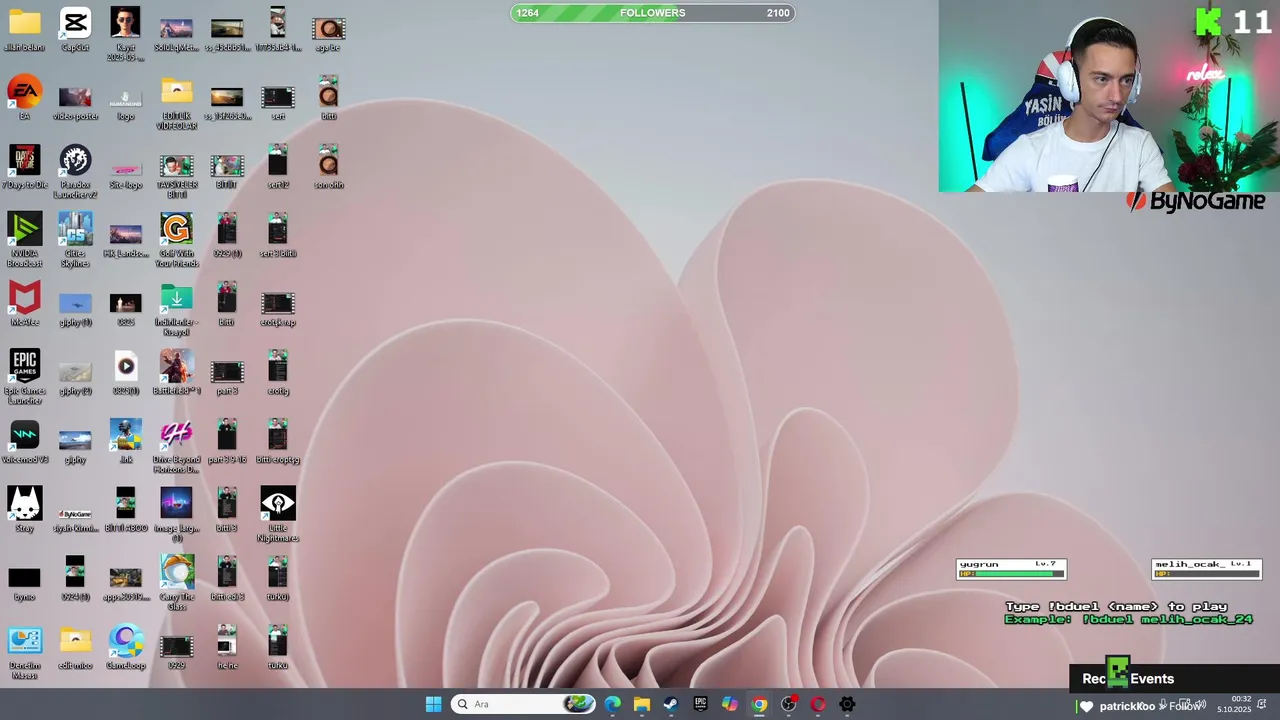This screenshot has height=720, width=1280.
Task: Open the CapCut desktop shortcut
Action: [75, 29]
